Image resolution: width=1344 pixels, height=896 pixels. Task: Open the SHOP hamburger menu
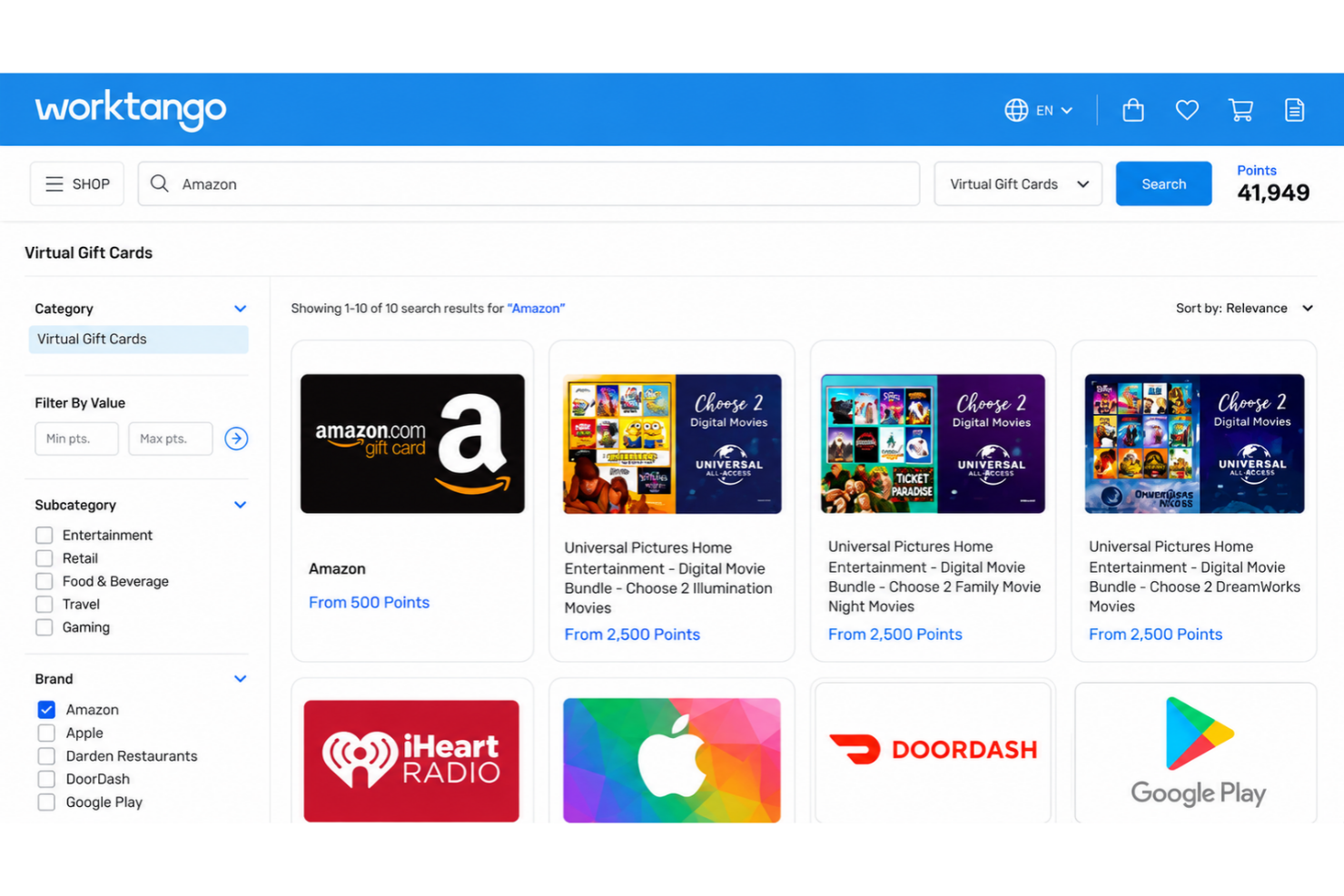tap(77, 183)
